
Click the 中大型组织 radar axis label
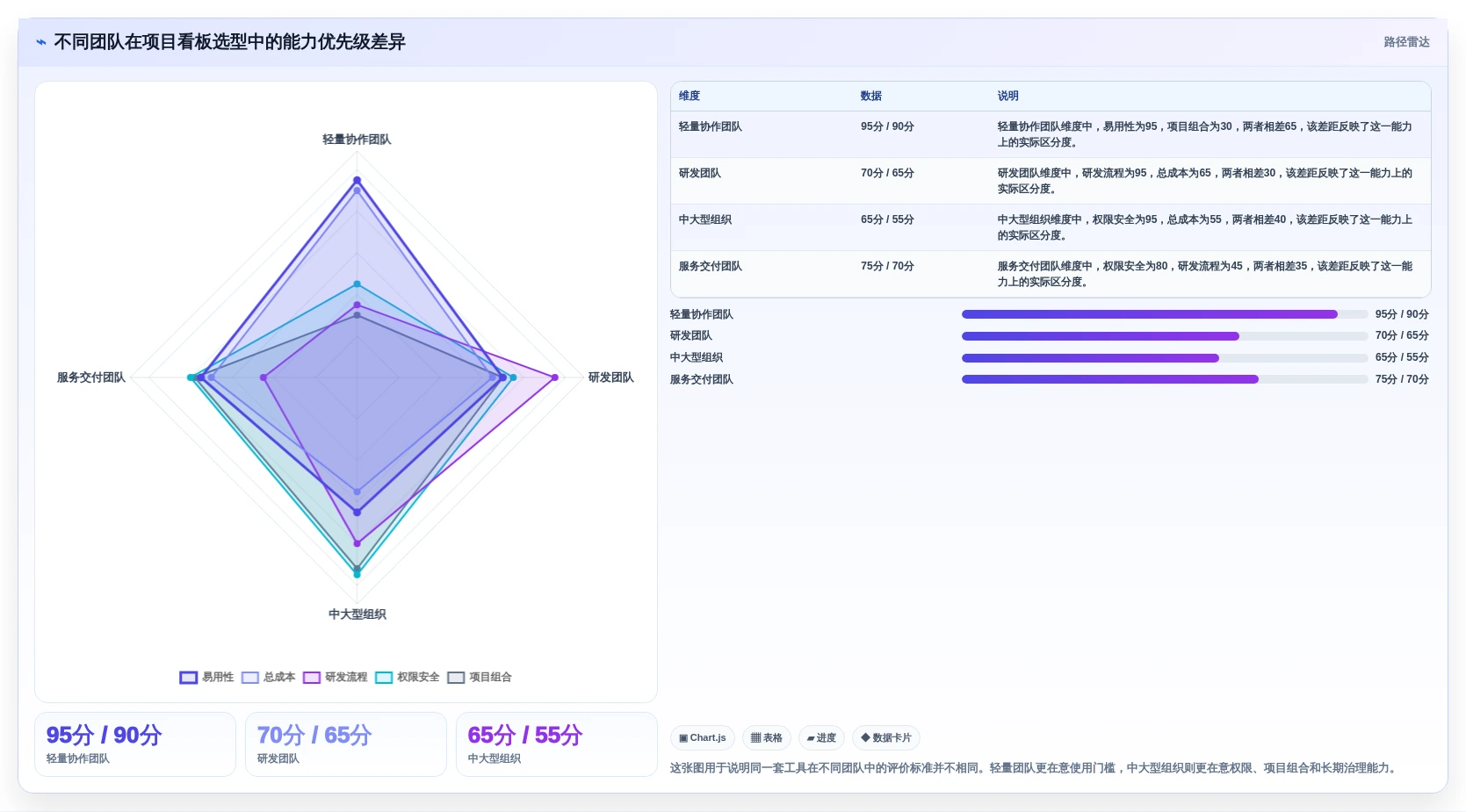(x=357, y=614)
